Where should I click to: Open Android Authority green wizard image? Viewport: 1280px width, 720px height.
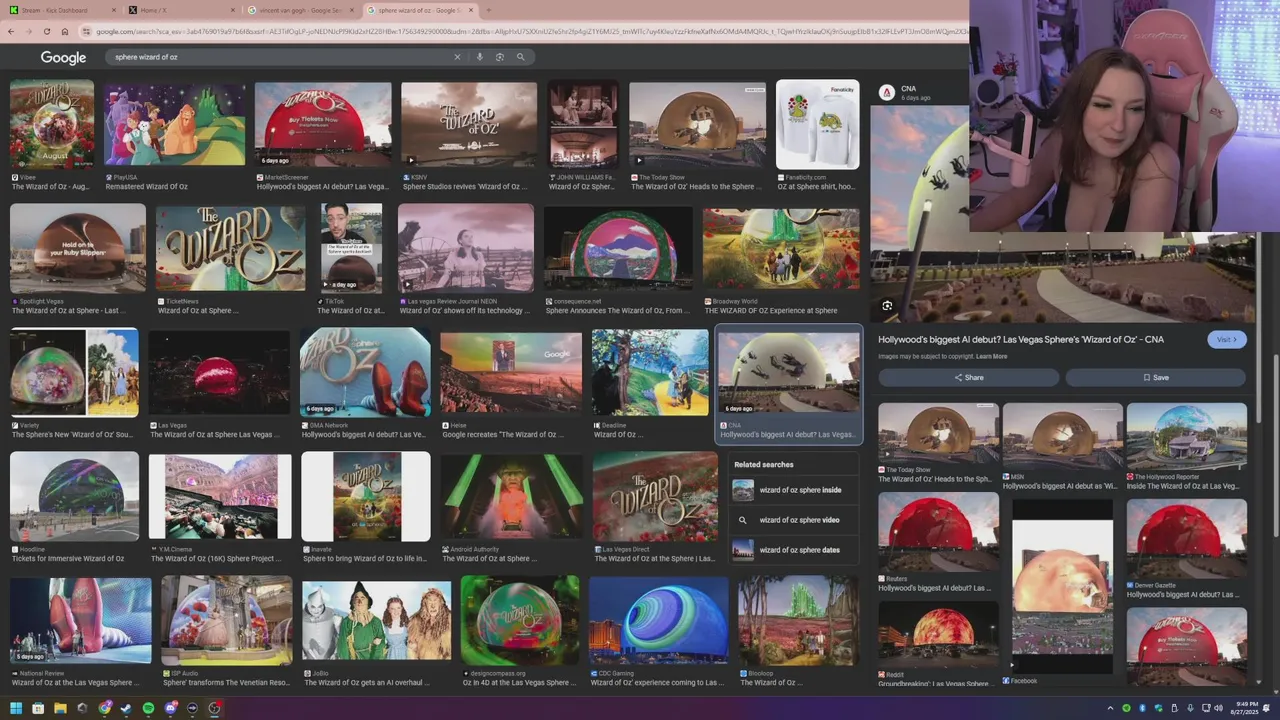point(511,497)
